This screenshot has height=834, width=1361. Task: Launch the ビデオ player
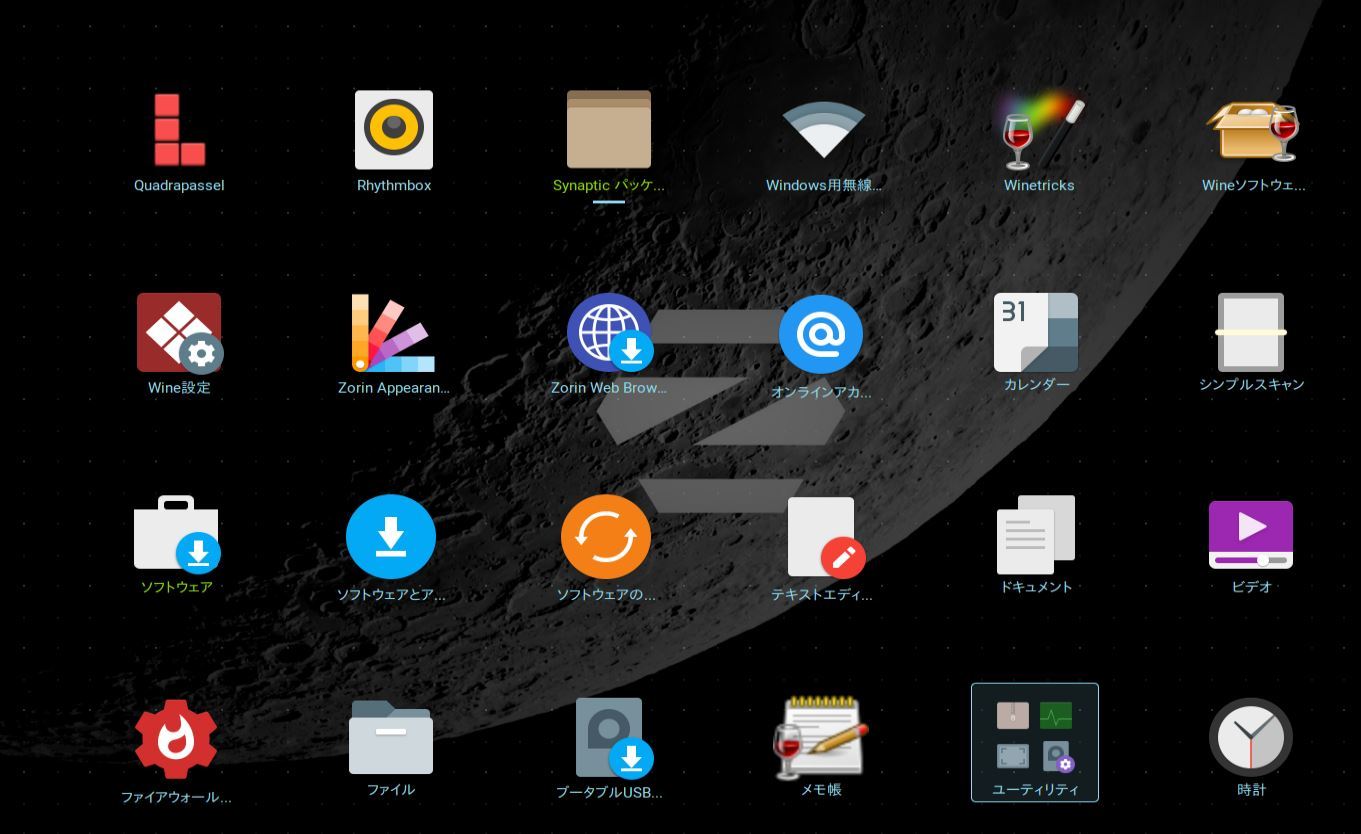1251,535
